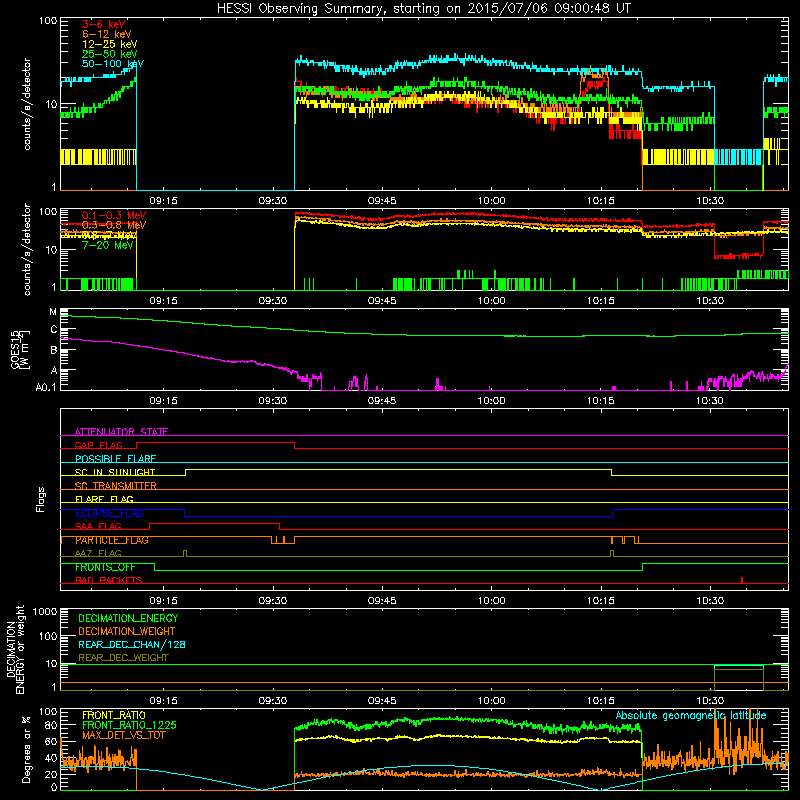This screenshot has height=800, width=800.
Task: Click 'Absolute geomagnetic latitude' label
Action: [691, 715]
